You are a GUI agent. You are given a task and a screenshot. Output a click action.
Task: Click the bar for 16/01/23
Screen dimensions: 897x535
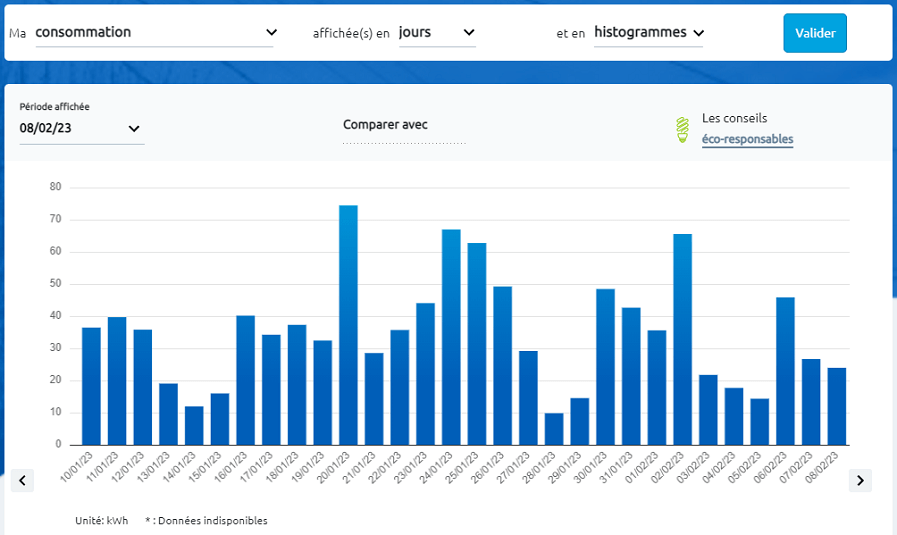[x=245, y=381]
